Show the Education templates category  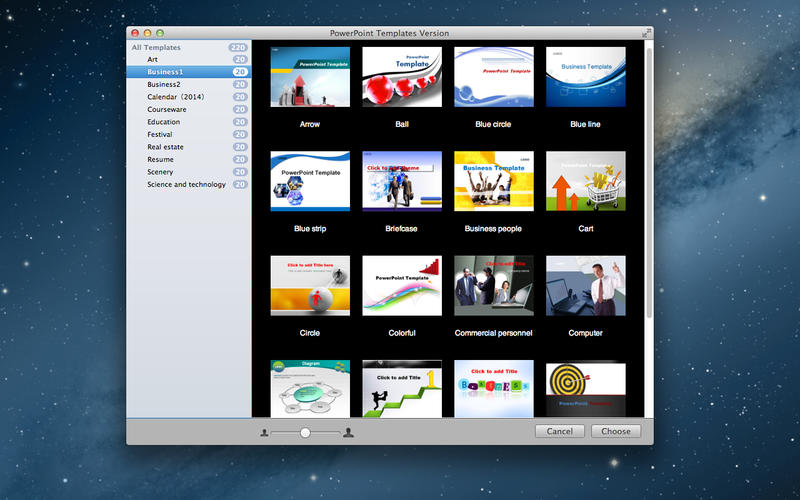164,122
